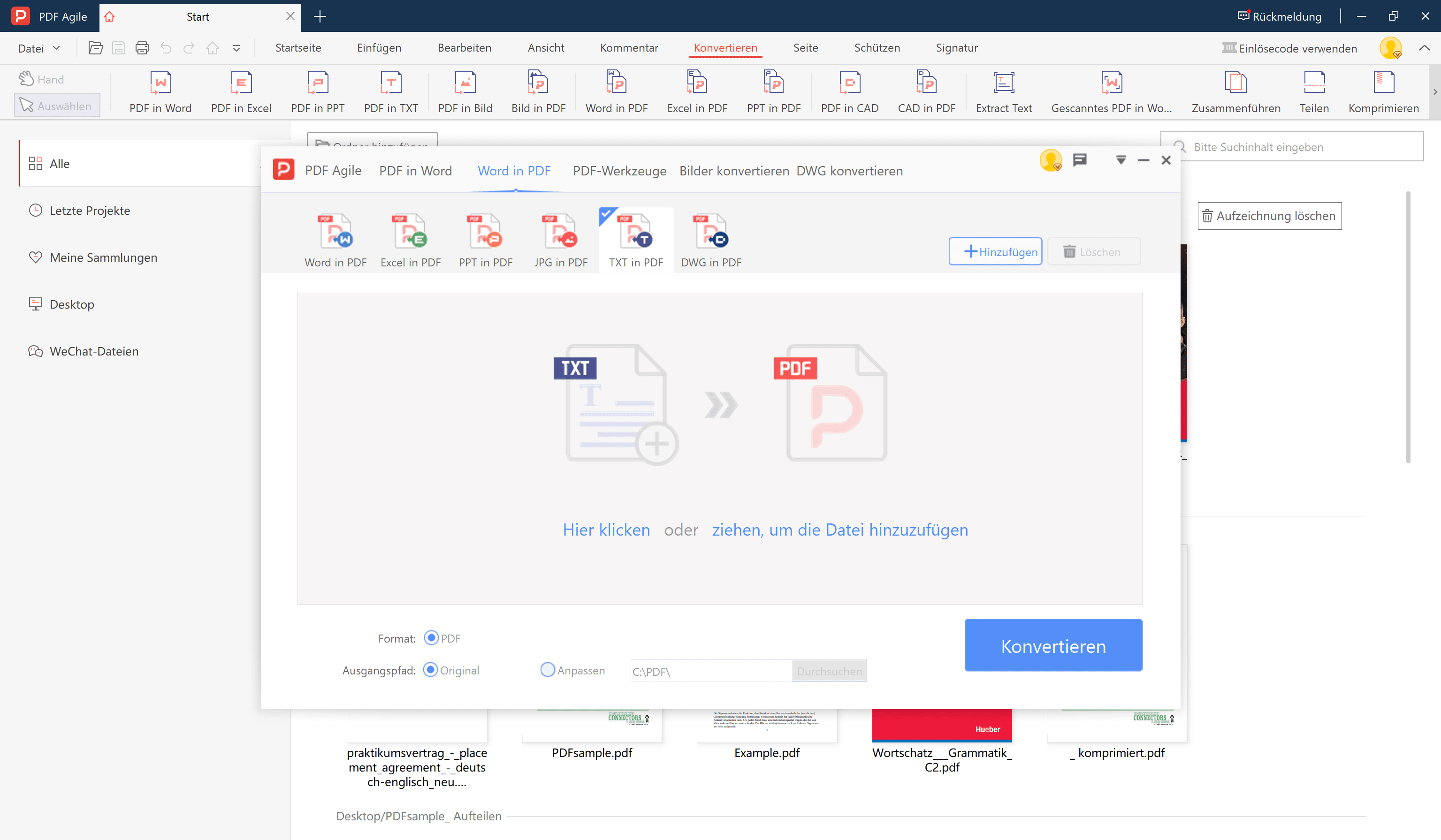Click the Konvertieren button

(1053, 645)
